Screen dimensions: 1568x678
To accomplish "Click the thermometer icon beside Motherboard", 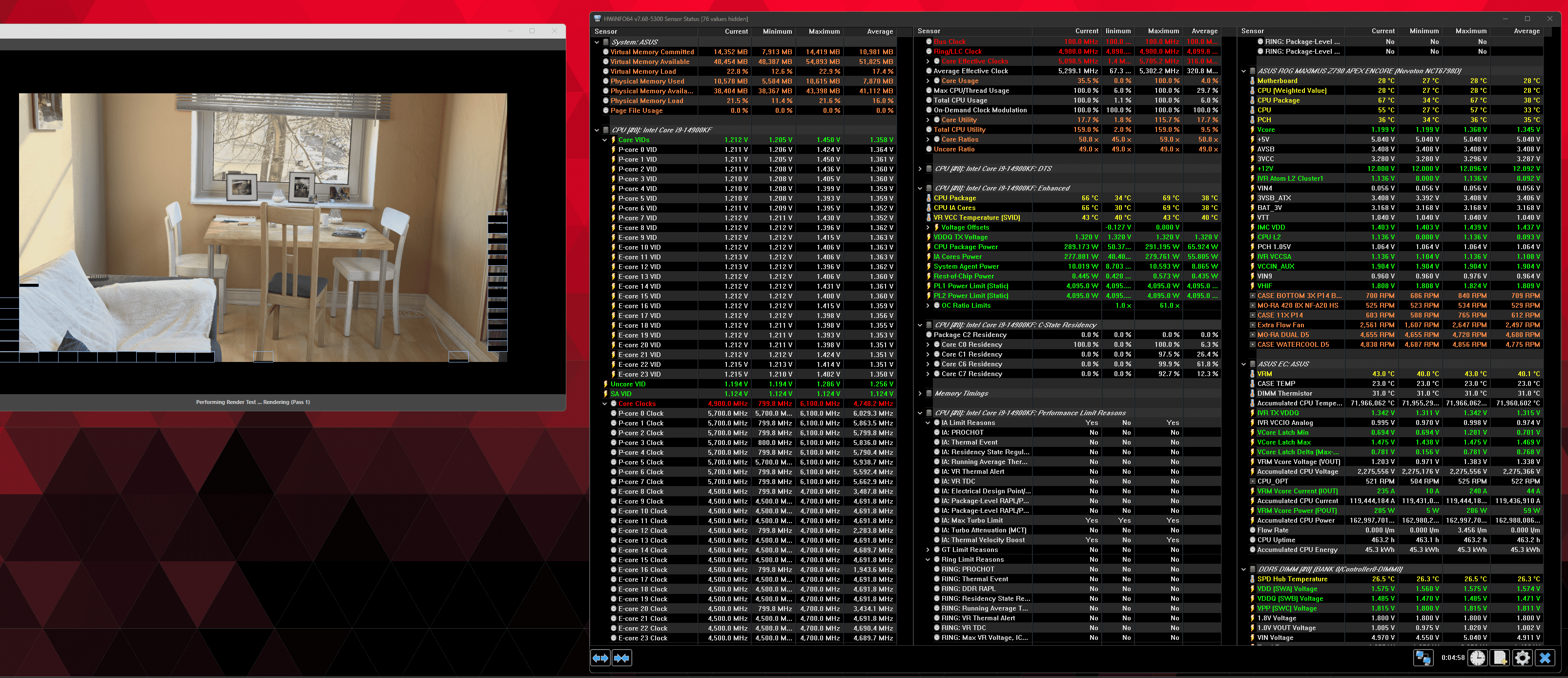I will 1252,81.
